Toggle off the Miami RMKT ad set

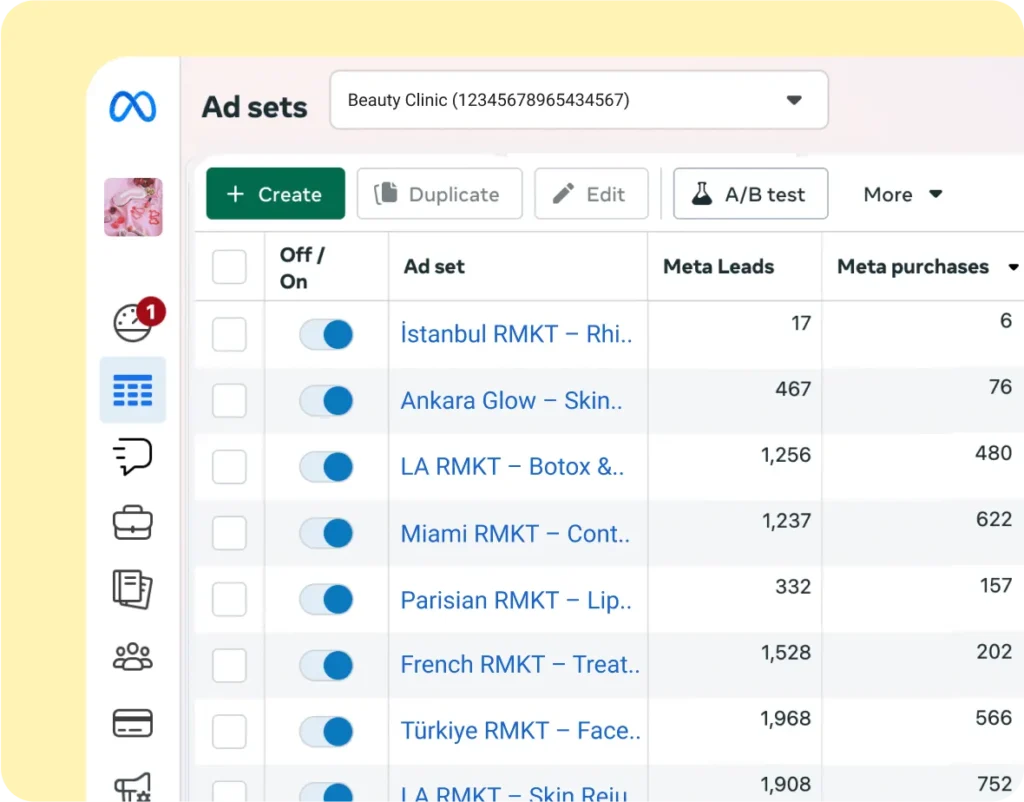pos(326,533)
